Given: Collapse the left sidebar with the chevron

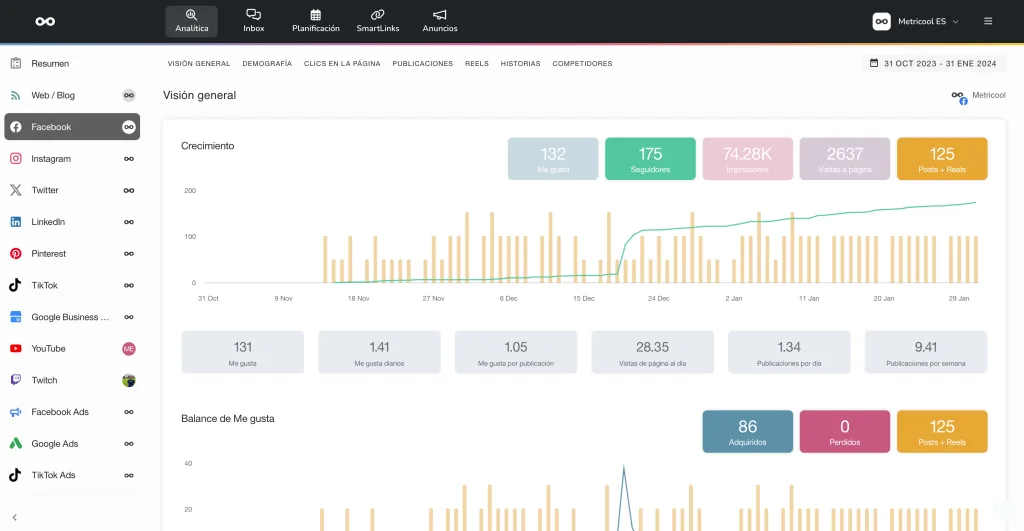Looking at the screenshot, I should pos(15,517).
